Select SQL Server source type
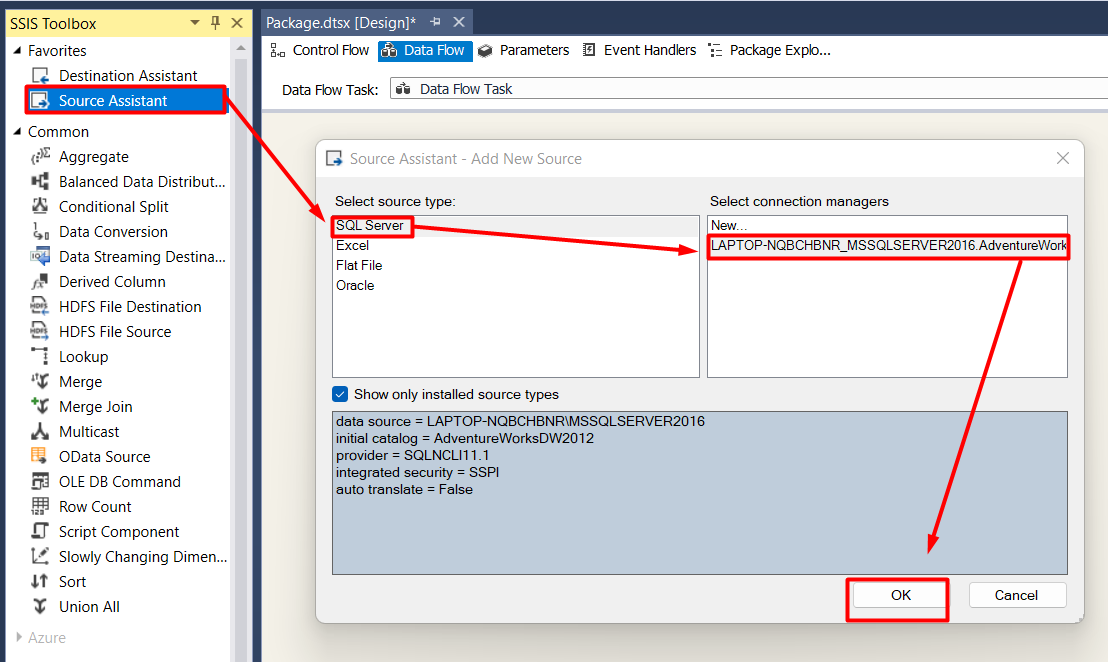The image size is (1108, 662). (x=516, y=225)
